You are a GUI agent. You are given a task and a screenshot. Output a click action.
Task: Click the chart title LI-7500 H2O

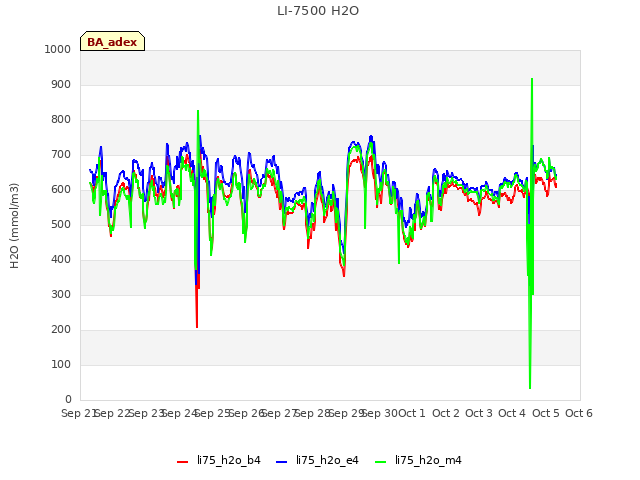pyautogui.click(x=318, y=11)
